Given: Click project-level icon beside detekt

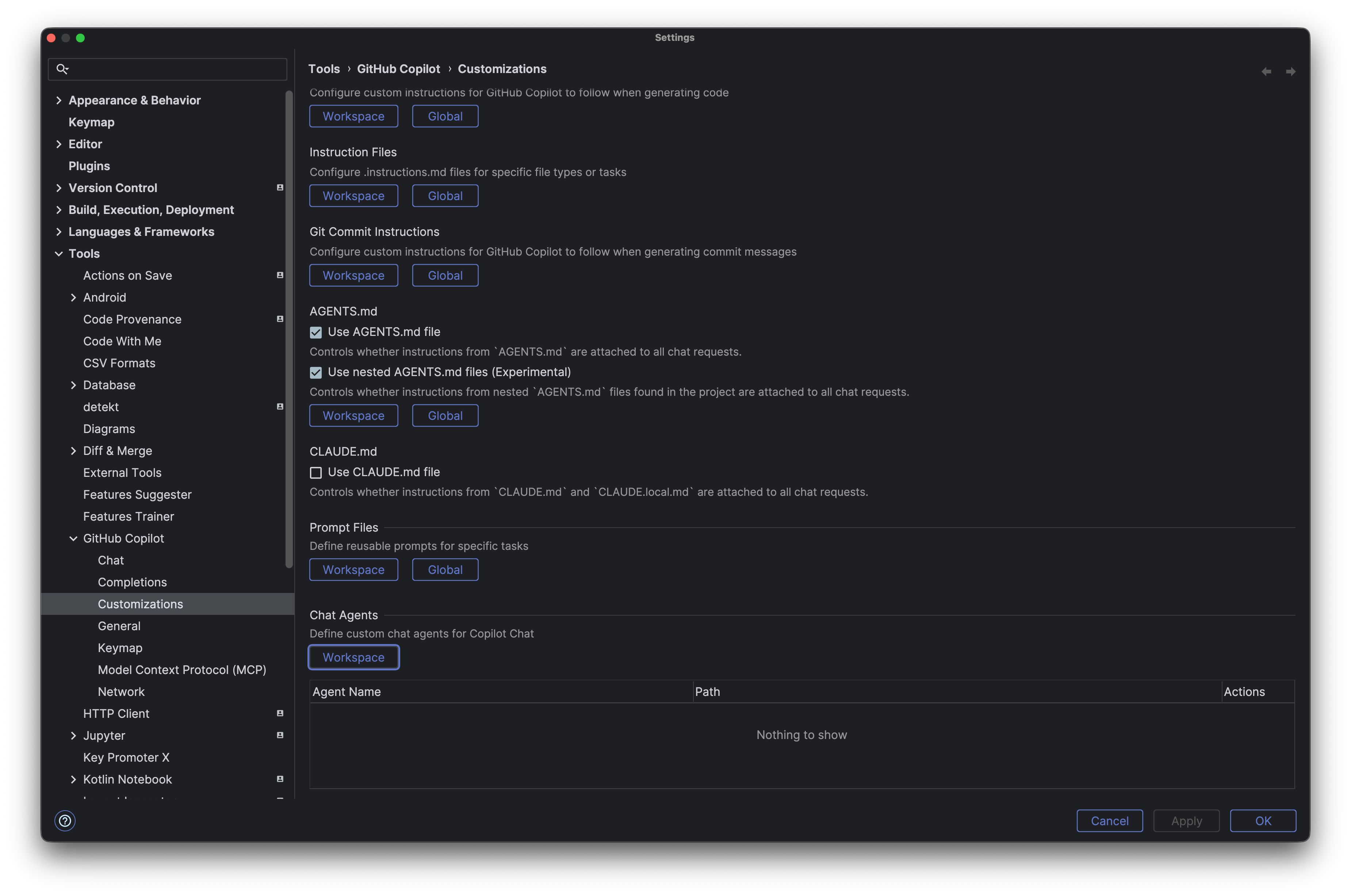Looking at the screenshot, I should point(280,406).
